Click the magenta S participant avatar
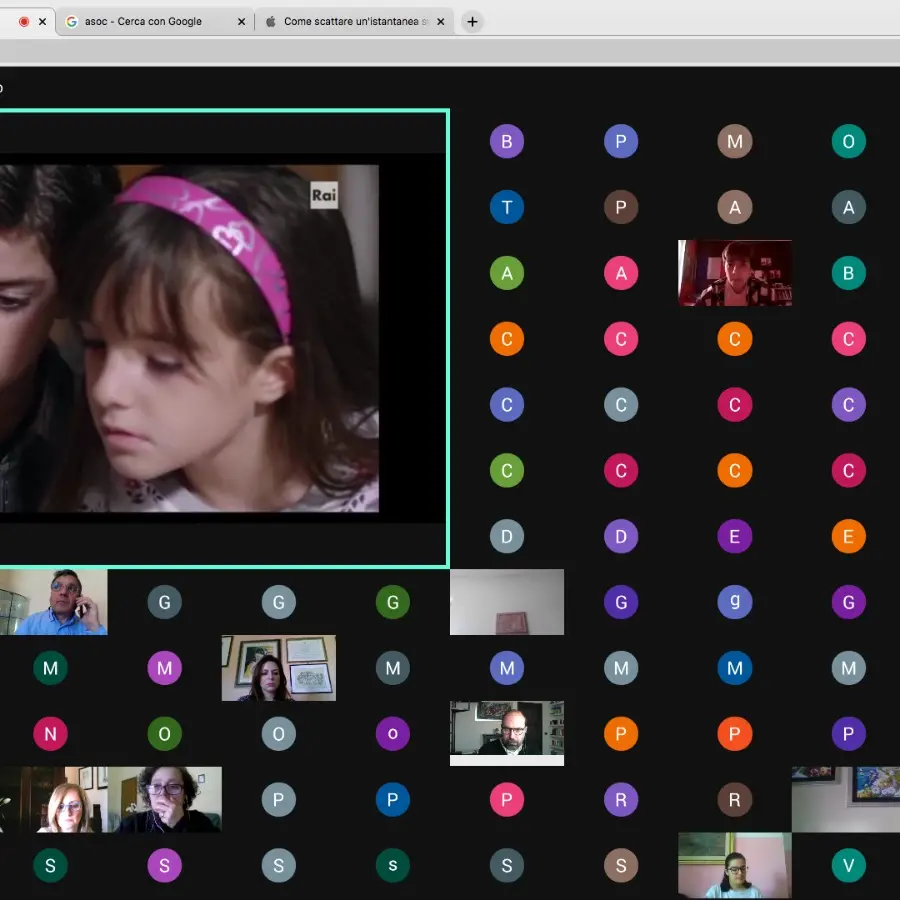Image resolution: width=900 pixels, height=900 pixels. [164, 865]
